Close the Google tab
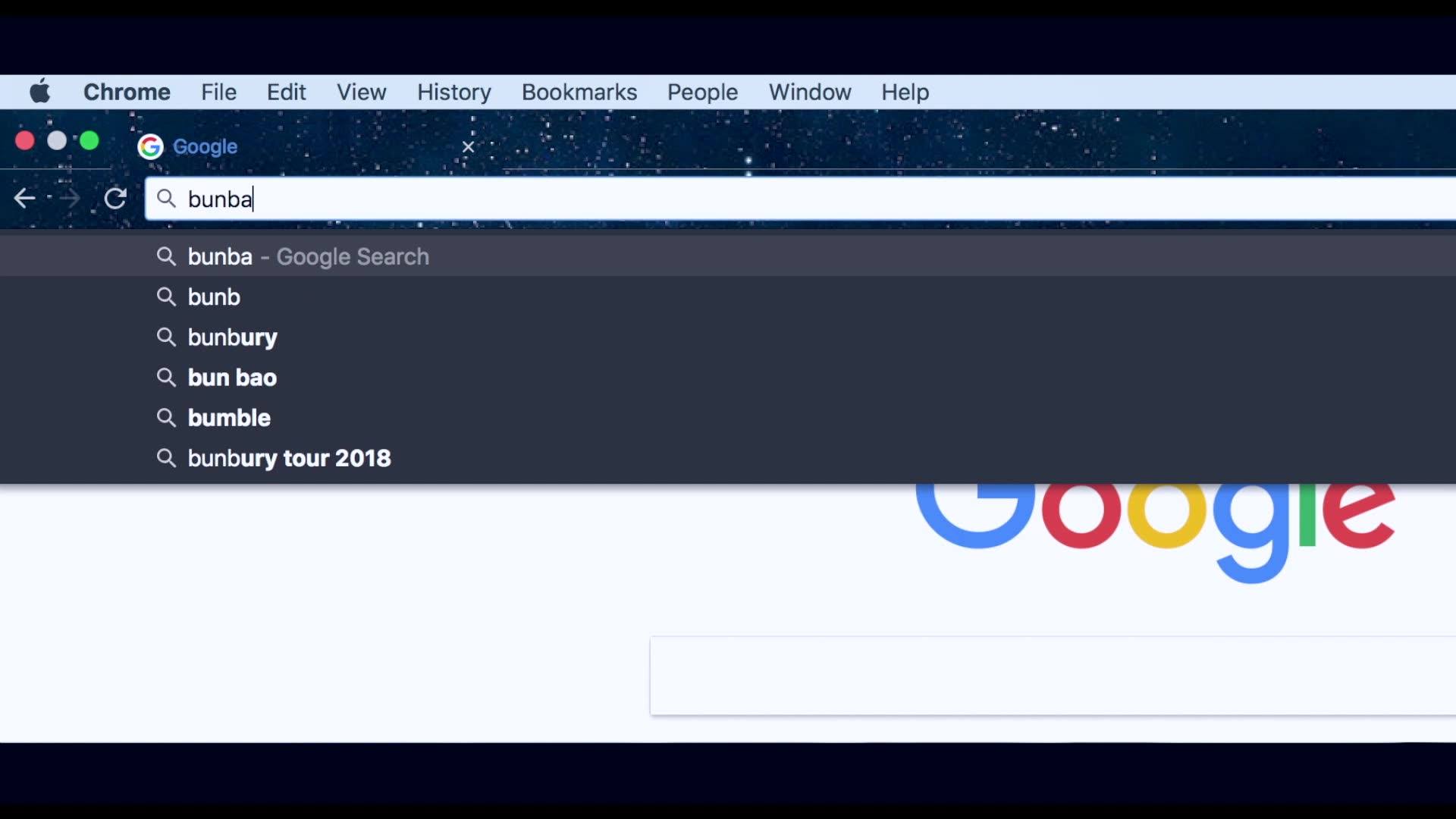 click(468, 147)
